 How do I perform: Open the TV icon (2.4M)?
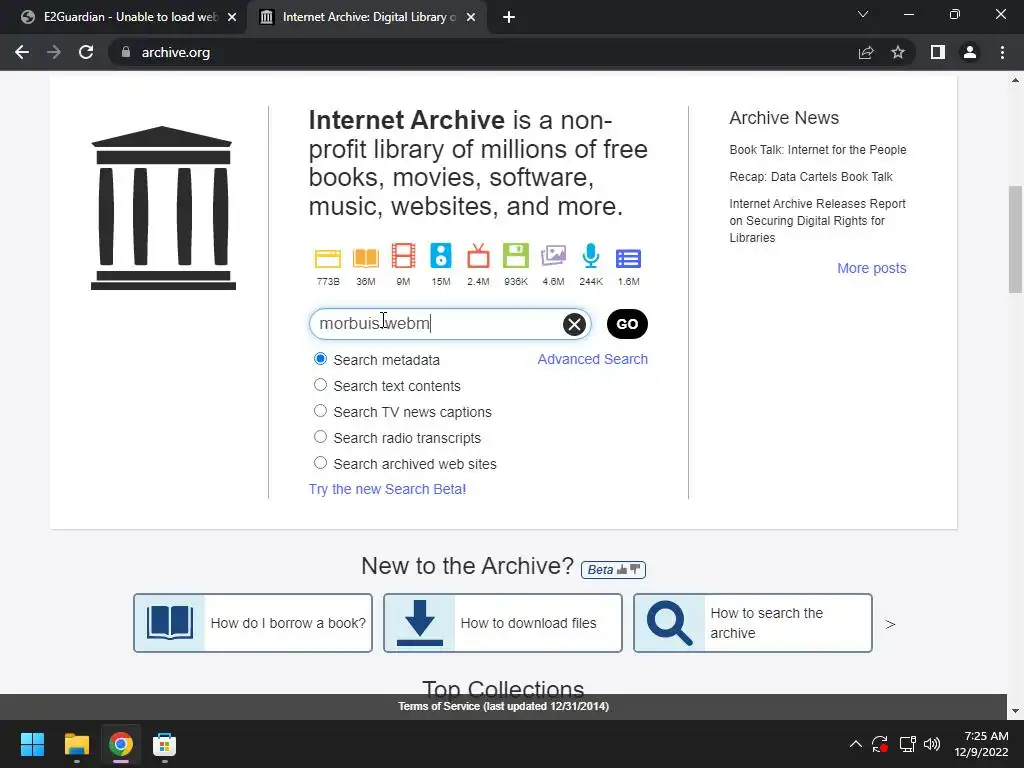coord(478,256)
